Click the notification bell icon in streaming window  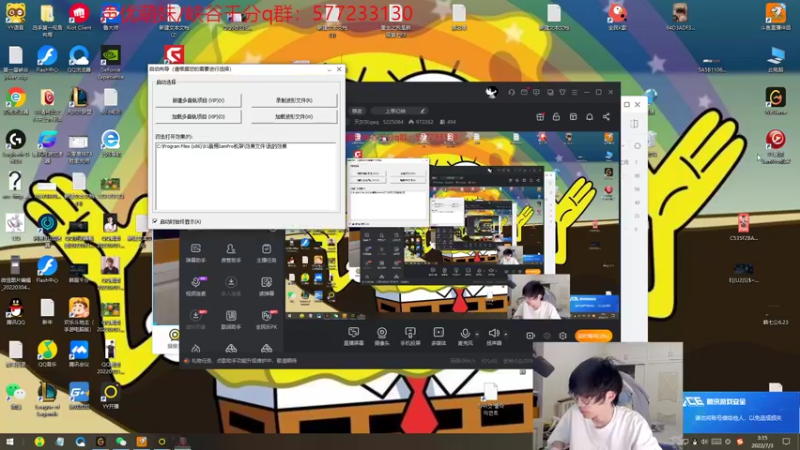point(589,117)
